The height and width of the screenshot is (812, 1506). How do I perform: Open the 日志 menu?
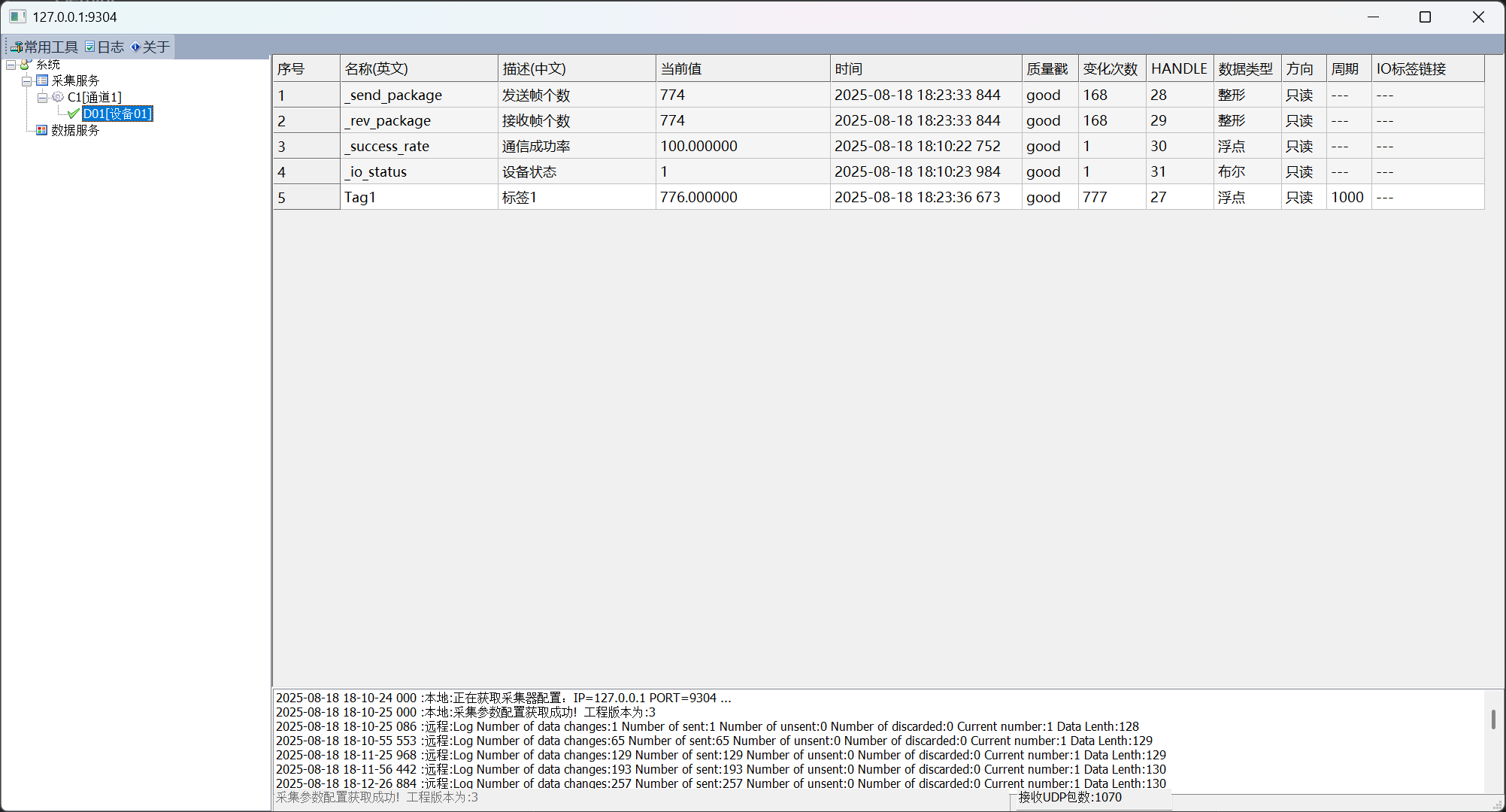(110, 47)
